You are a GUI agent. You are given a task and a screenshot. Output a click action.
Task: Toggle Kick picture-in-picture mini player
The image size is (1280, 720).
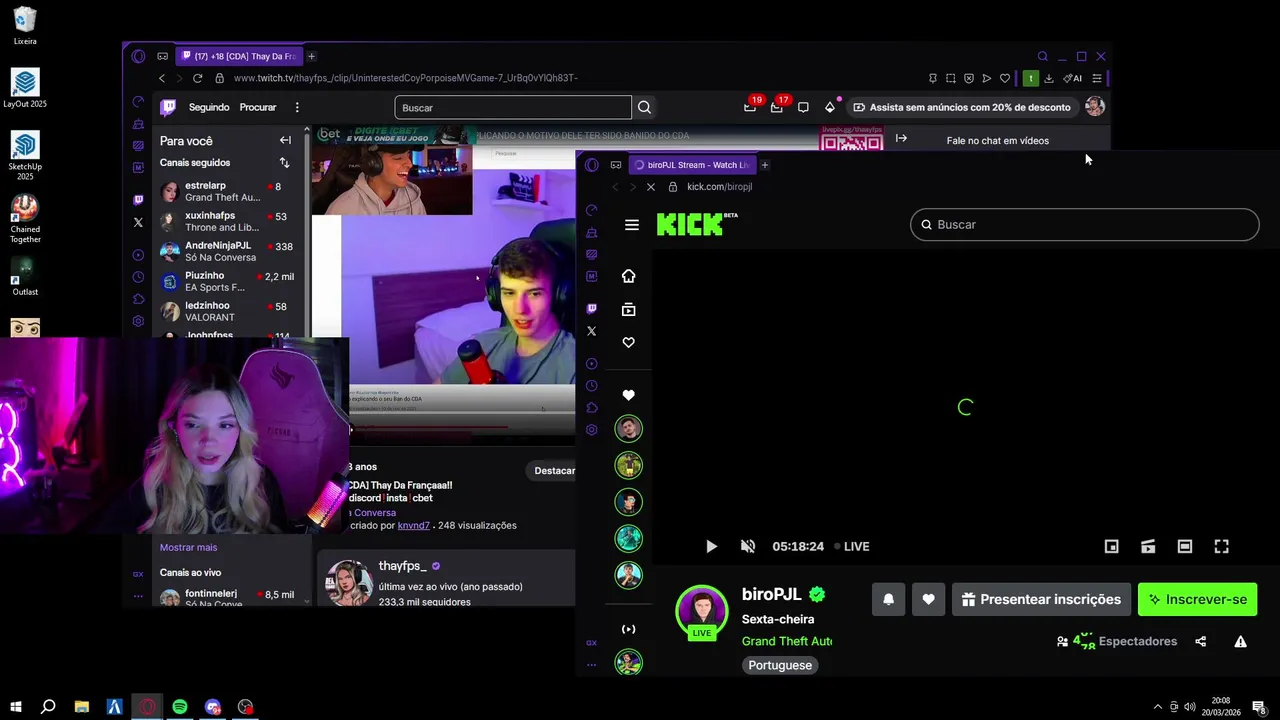(x=1111, y=546)
